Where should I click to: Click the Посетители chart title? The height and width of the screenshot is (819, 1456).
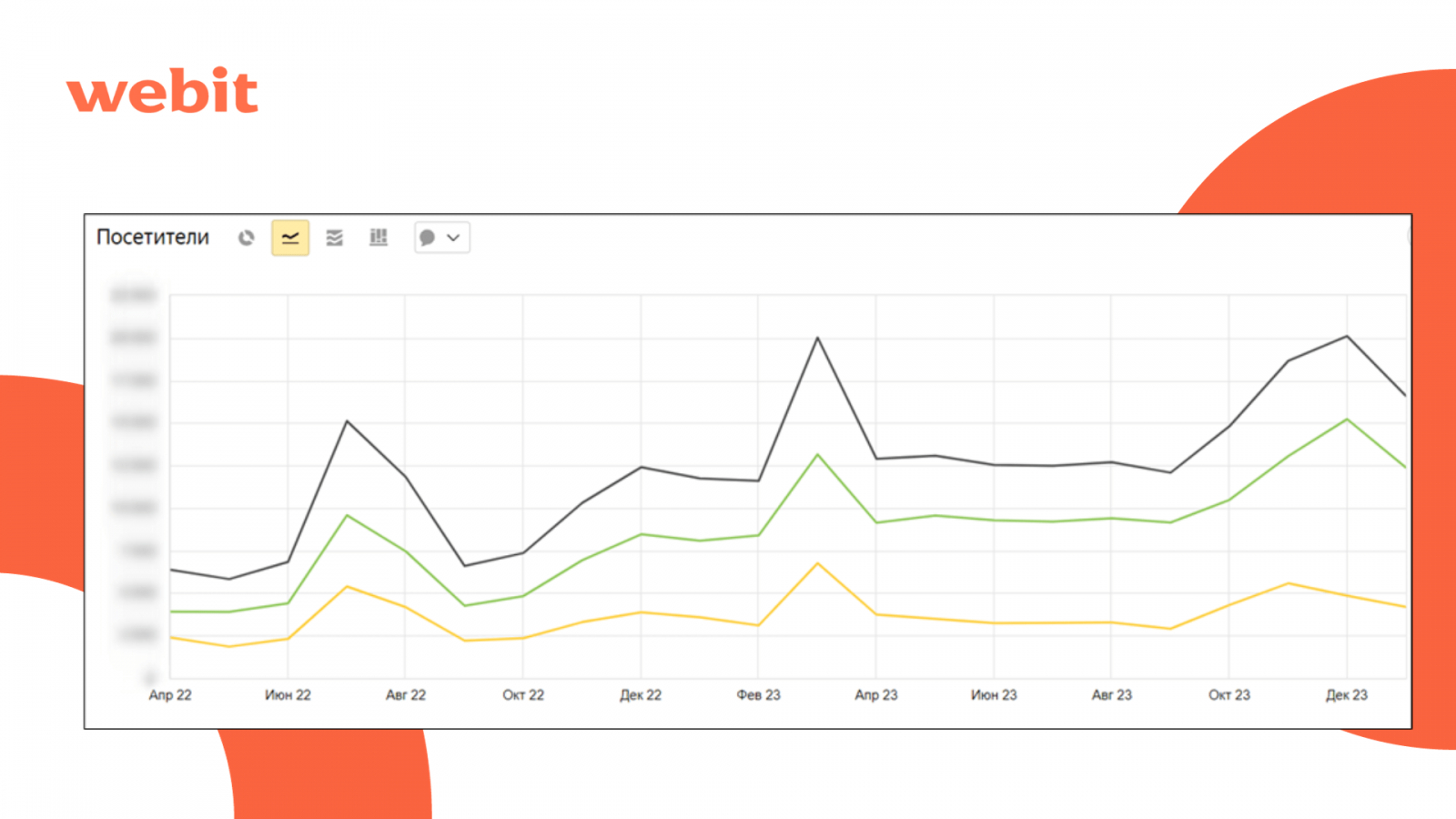153,238
